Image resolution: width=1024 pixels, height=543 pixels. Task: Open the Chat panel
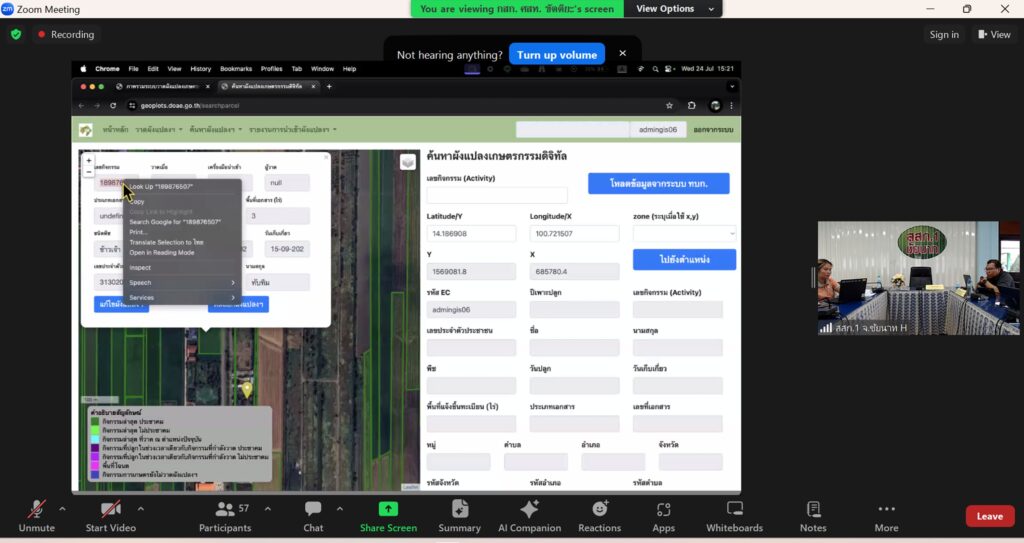(313, 509)
